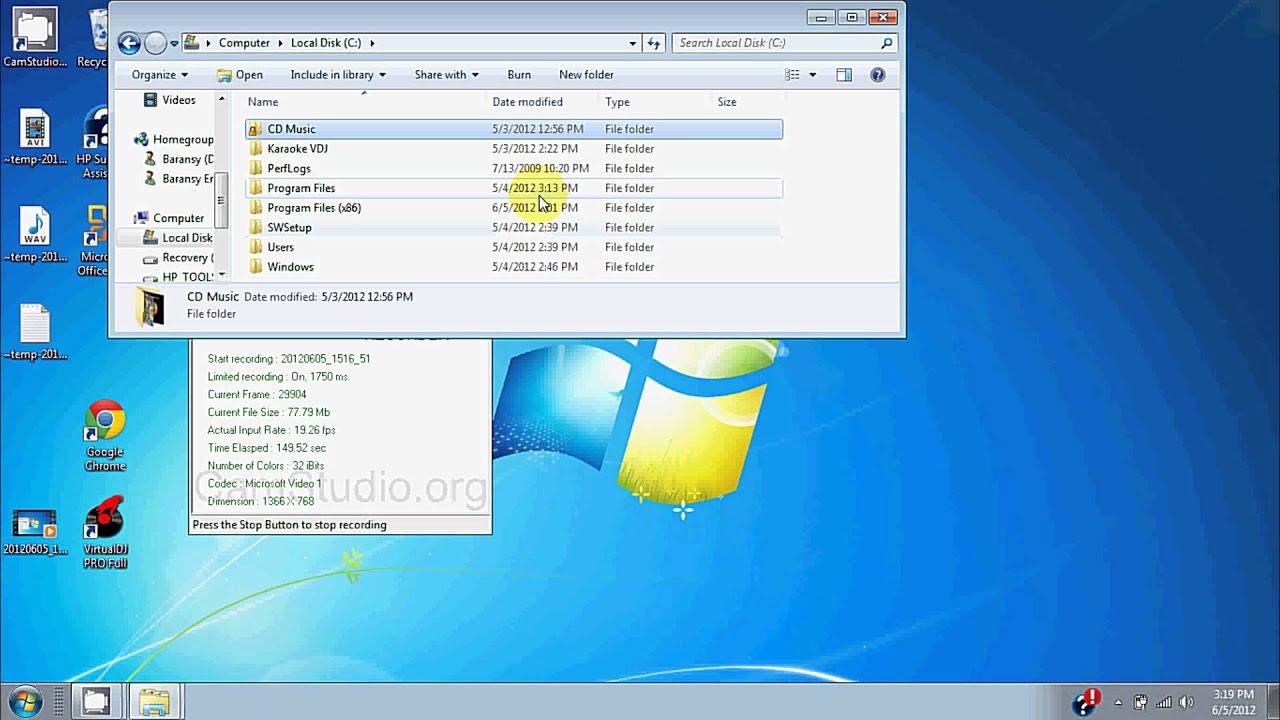Screen dimensions: 1280x720
Task: Open Explorer help question mark icon
Action: (x=877, y=75)
